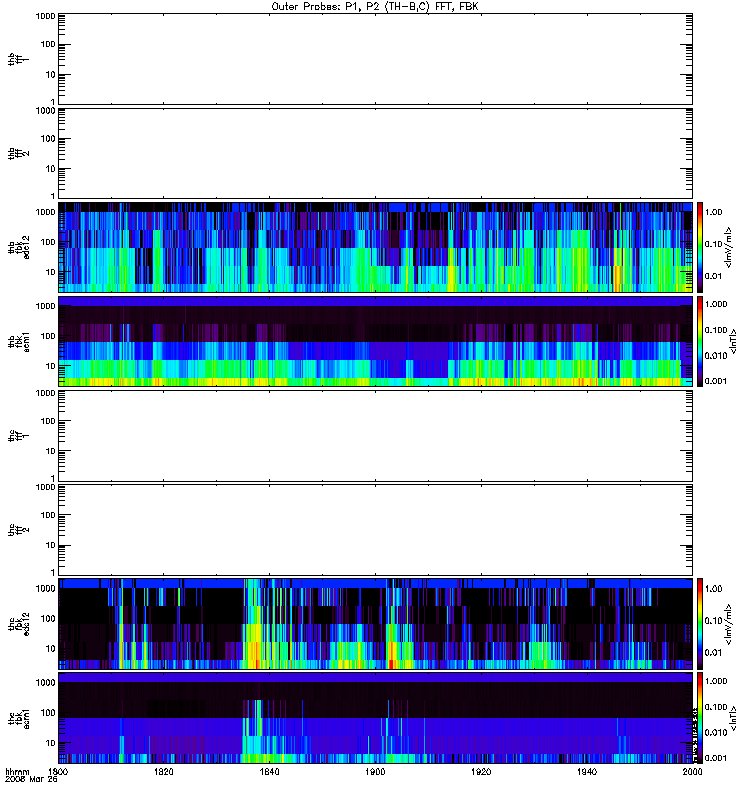Click the '<|nT|>' unit label of thb scm1
750x800 pixels.
[733, 341]
